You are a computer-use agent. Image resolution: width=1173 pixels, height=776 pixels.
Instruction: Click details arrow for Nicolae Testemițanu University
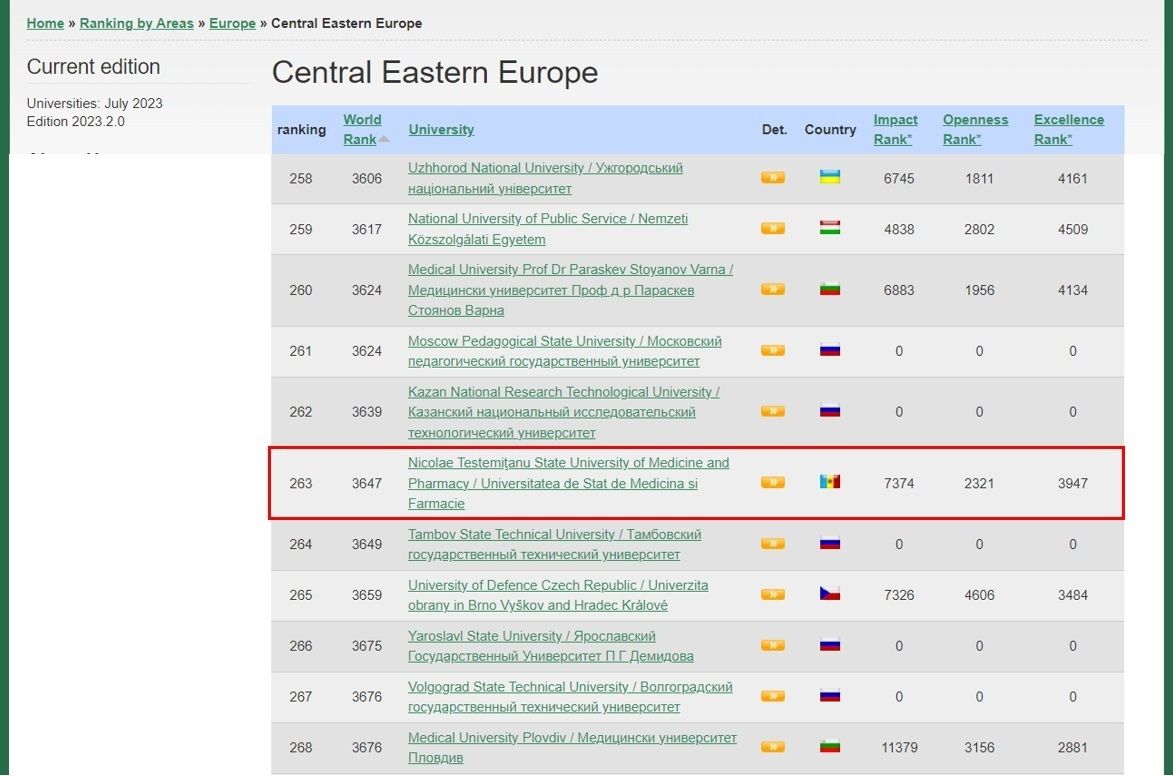point(772,483)
